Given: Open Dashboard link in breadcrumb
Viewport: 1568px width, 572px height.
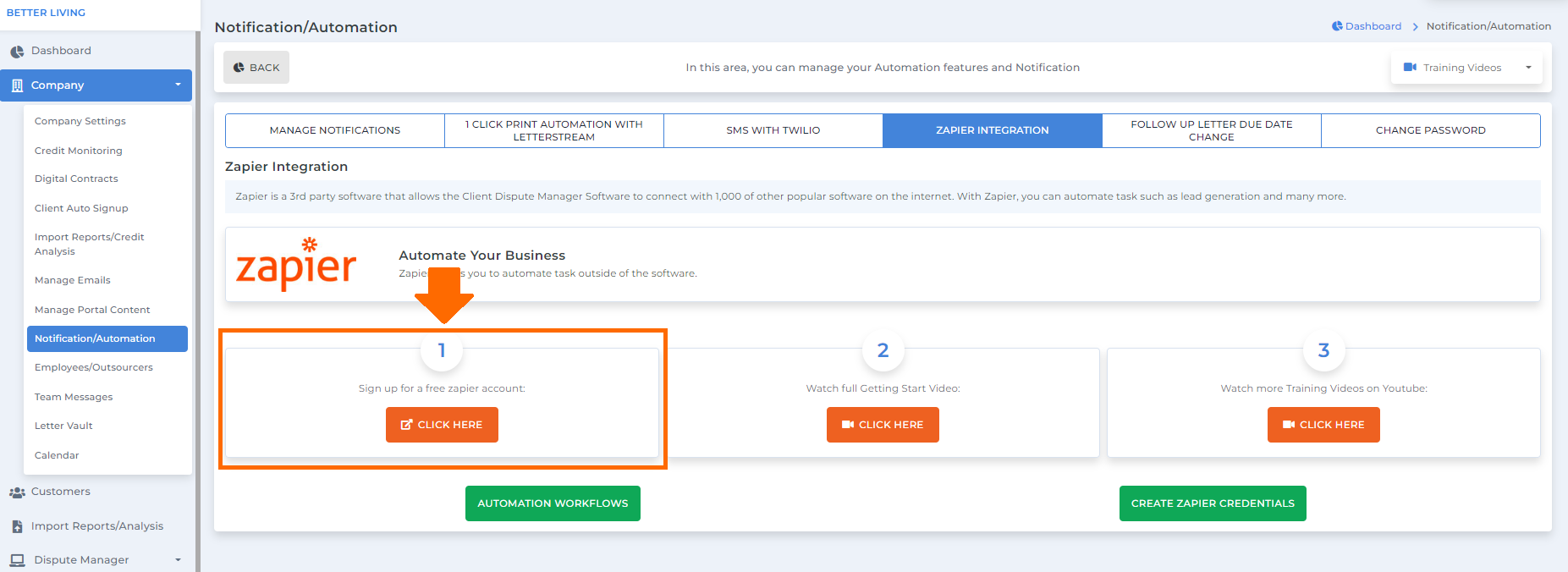Looking at the screenshot, I should coord(1373,26).
